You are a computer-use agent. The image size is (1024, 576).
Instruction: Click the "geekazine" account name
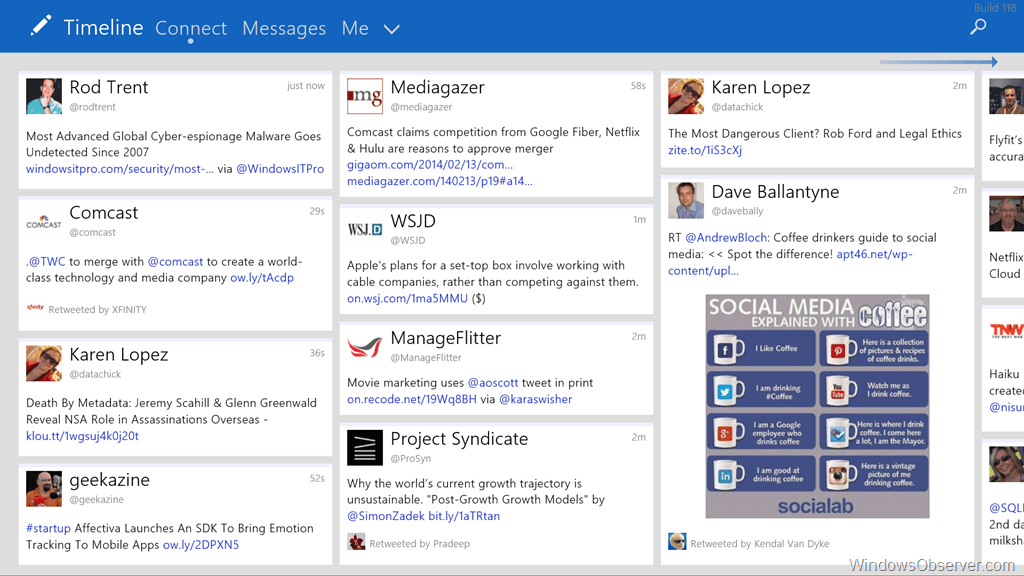click(110, 480)
